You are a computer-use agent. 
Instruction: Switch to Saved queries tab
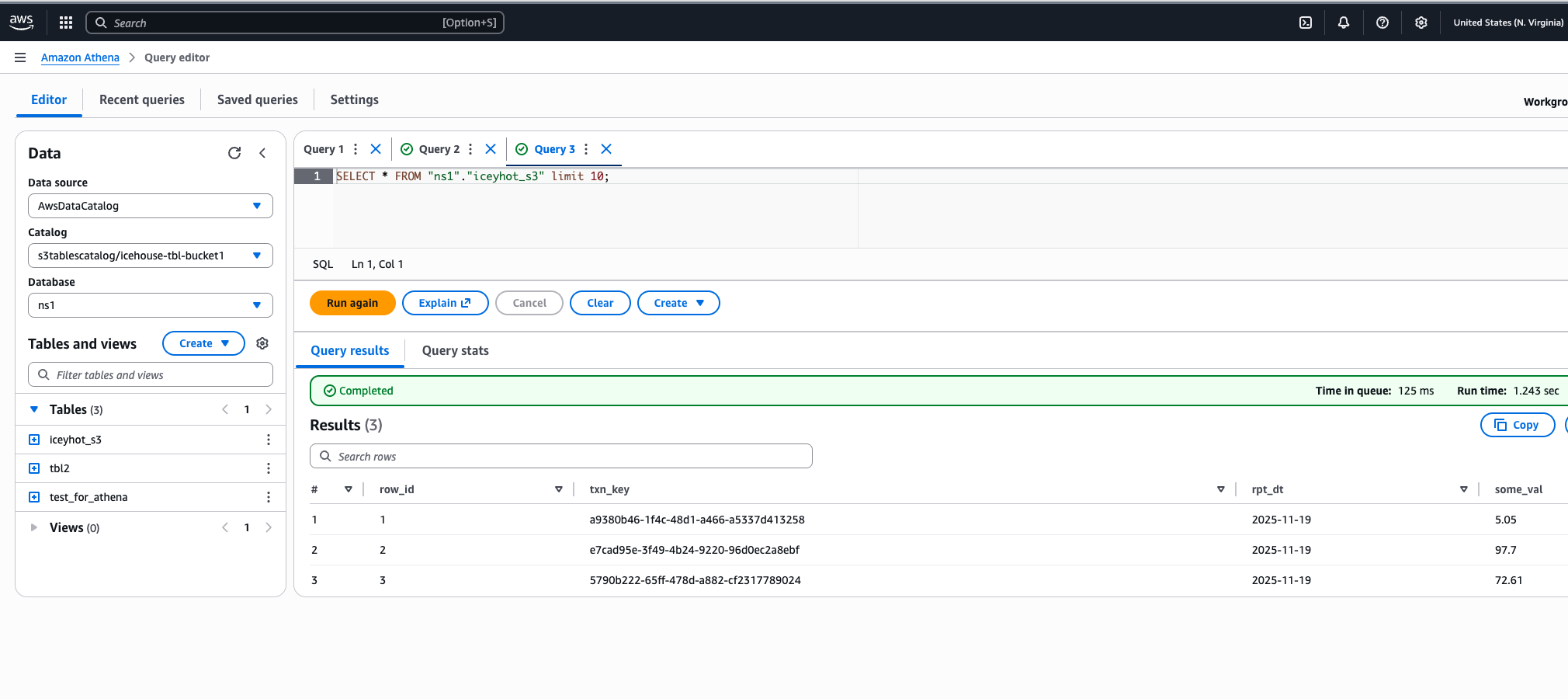click(258, 99)
